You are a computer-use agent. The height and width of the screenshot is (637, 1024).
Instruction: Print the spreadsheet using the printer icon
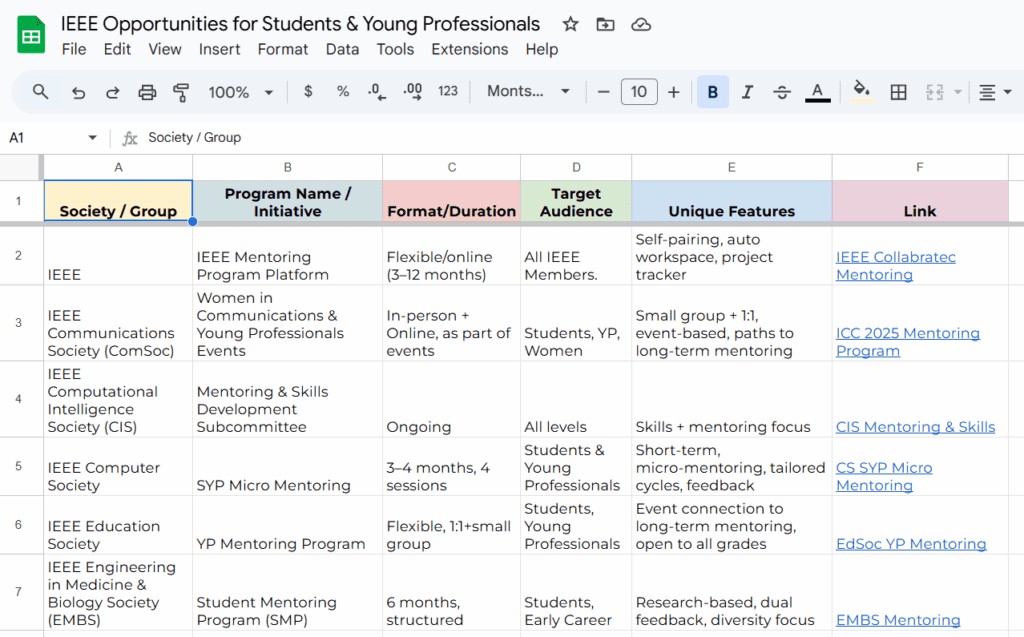(x=147, y=92)
